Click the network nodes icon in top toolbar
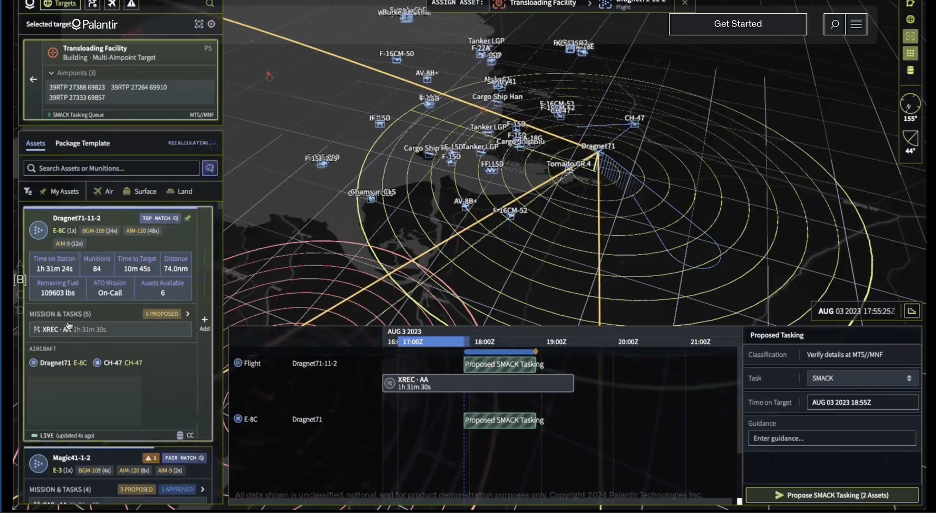This screenshot has width=936, height=514. coord(93,4)
